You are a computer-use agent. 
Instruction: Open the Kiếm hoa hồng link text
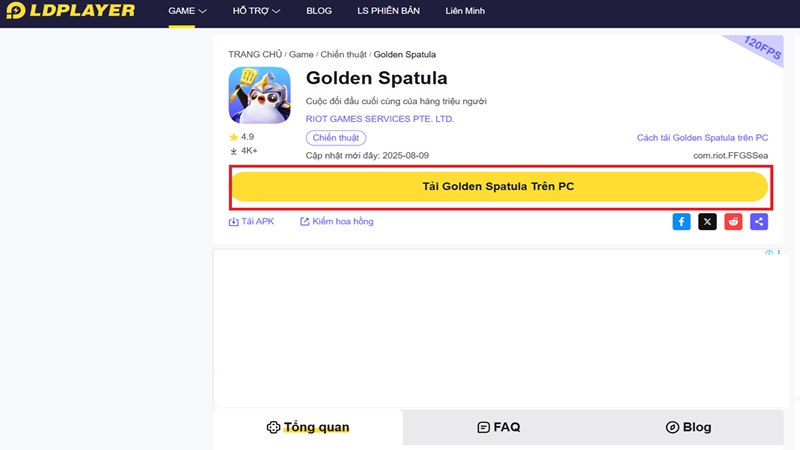343,221
